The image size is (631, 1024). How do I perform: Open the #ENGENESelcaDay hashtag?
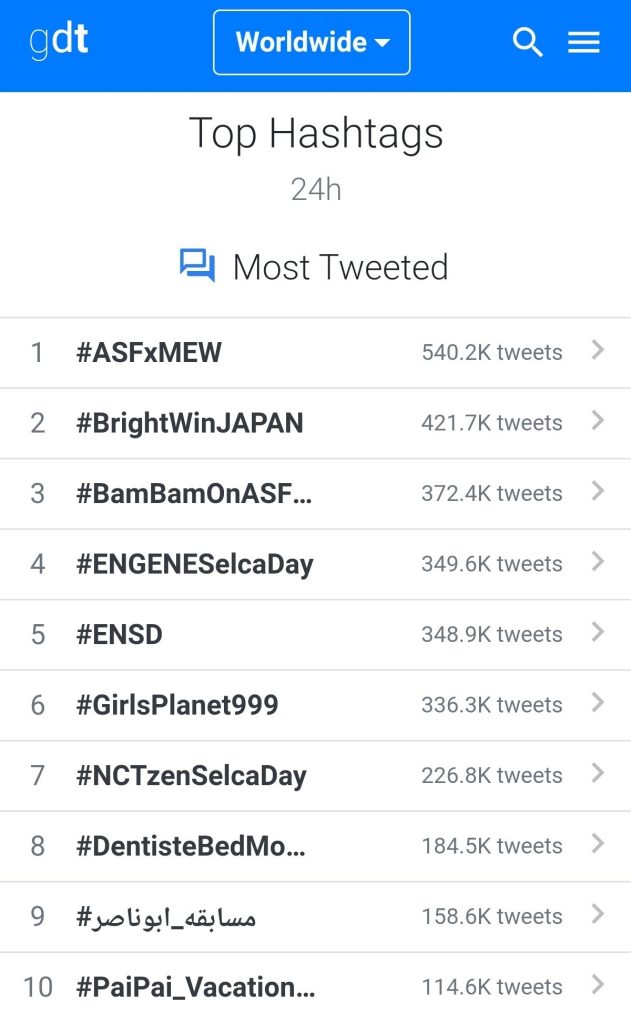tap(195, 564)
